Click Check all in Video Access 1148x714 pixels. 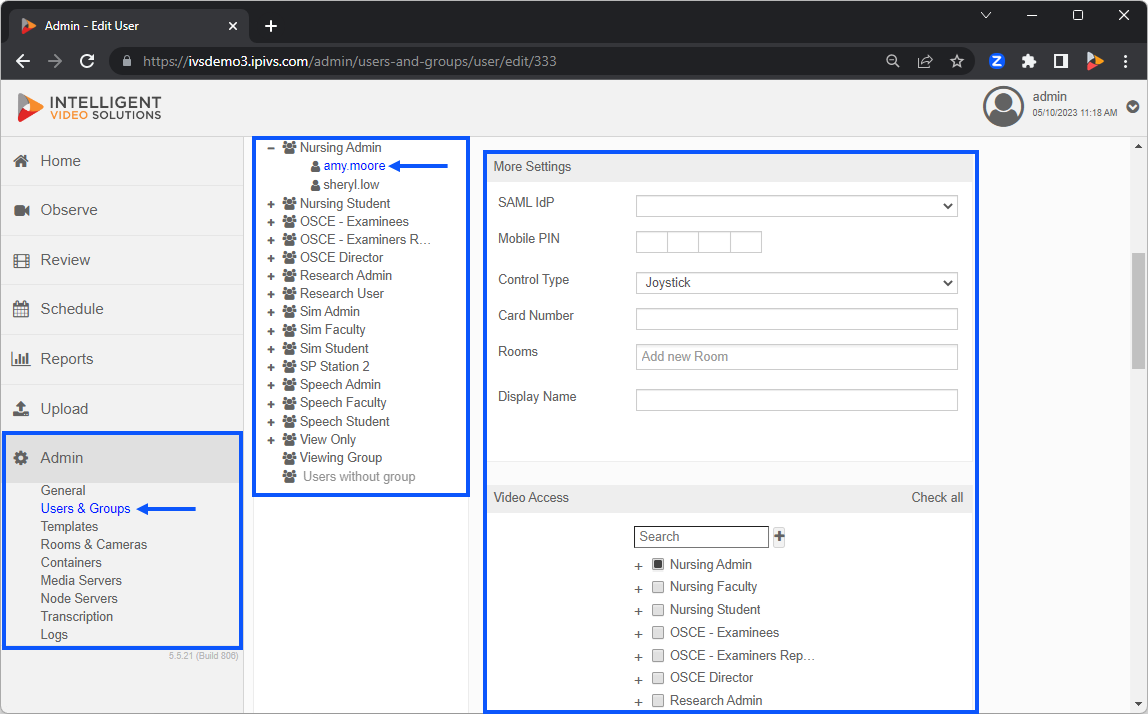937,498
